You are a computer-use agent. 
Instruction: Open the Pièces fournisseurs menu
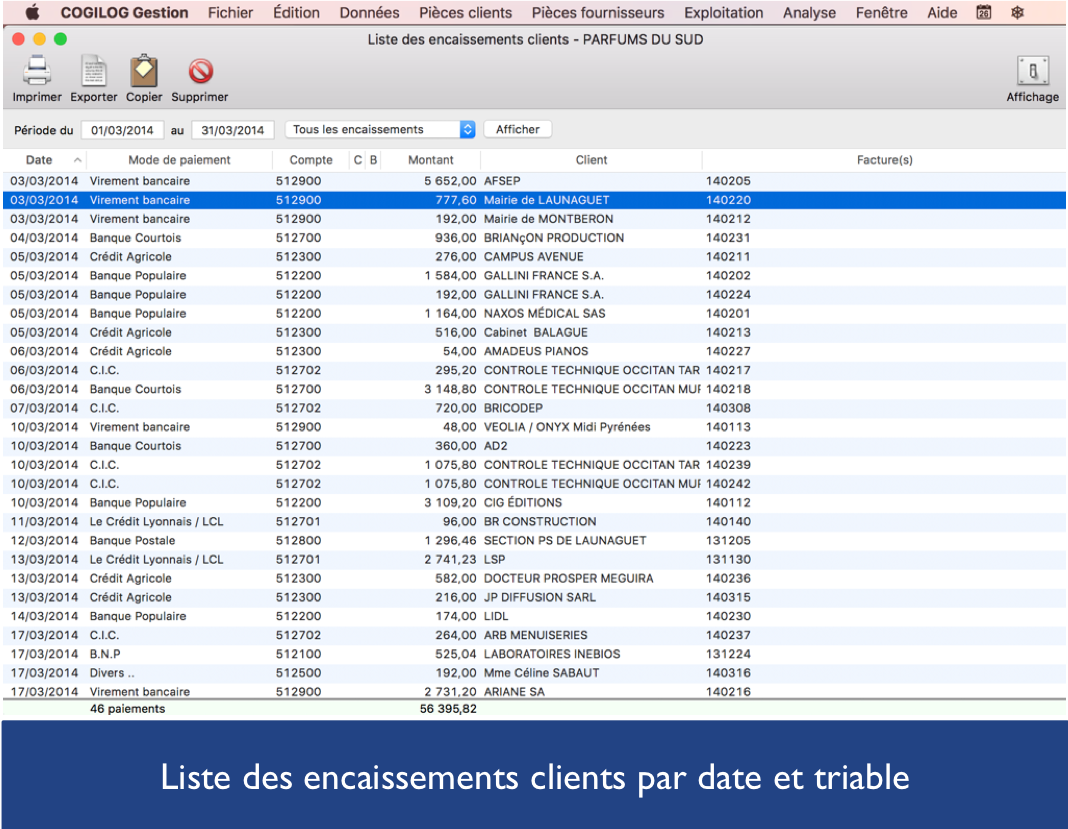point(597,12)
